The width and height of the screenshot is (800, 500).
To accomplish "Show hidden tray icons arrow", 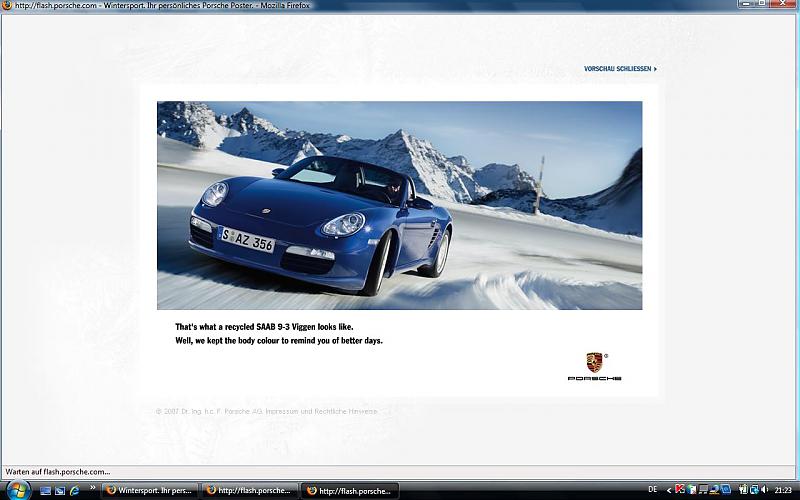I will coord(669,490).
